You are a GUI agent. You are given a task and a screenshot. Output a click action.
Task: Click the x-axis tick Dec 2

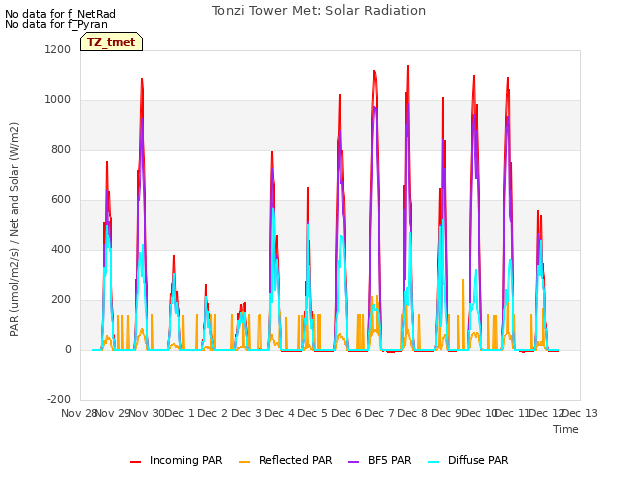click(x=212, y=413)
